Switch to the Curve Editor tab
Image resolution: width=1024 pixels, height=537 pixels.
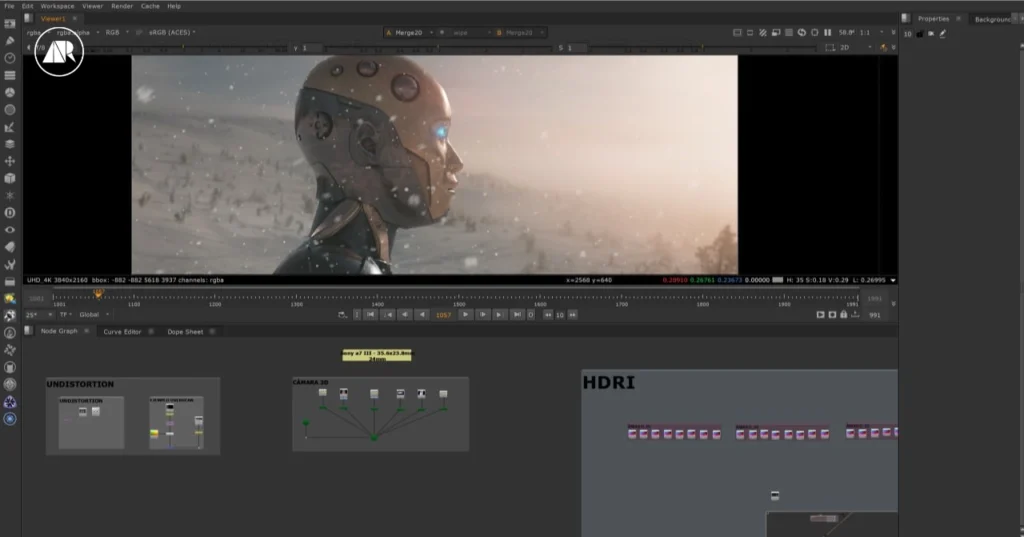pyautogui.click(x=122, y=331)
